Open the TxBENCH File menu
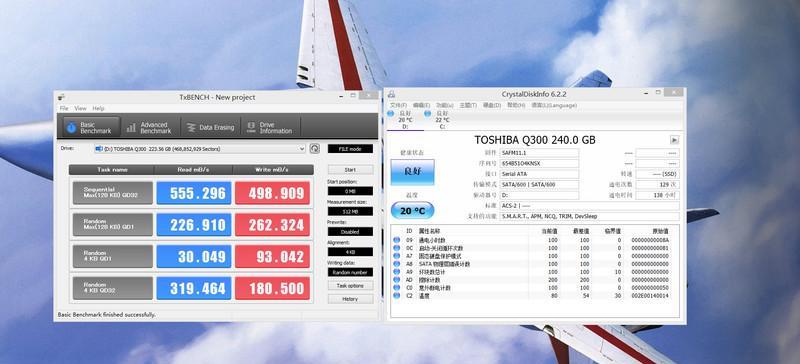This screenshot has width=800, height=364. click(64, 108)
